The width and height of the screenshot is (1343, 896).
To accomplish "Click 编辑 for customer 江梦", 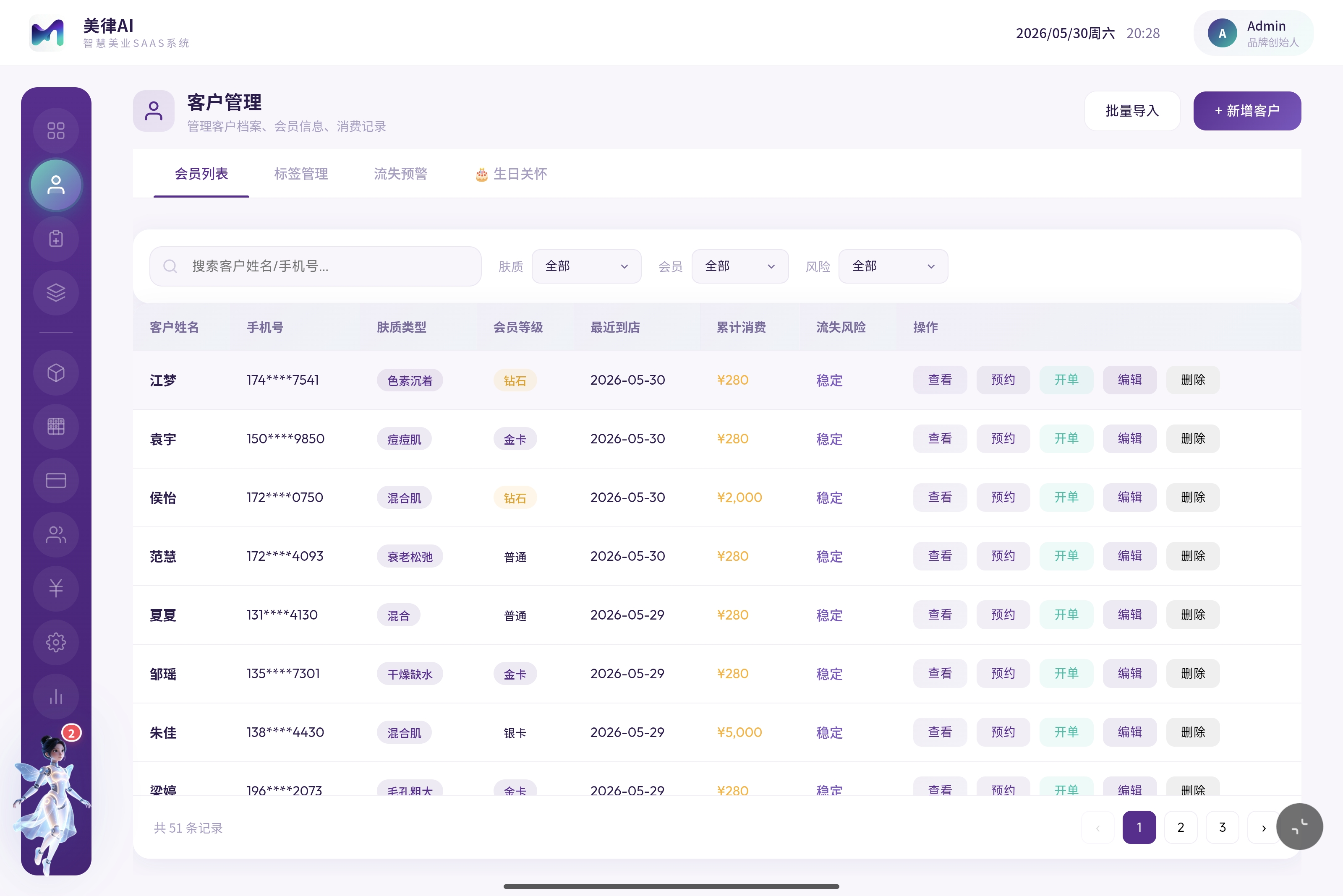I will point(1130,380).
